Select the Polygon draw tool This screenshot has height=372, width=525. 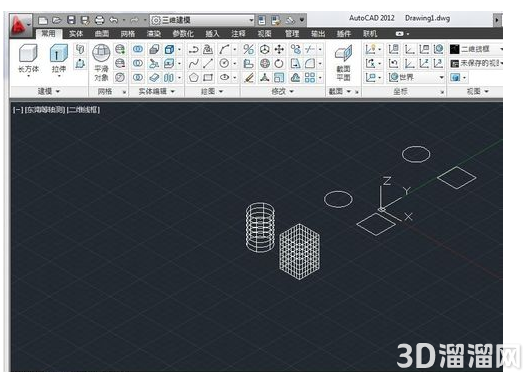194,78
